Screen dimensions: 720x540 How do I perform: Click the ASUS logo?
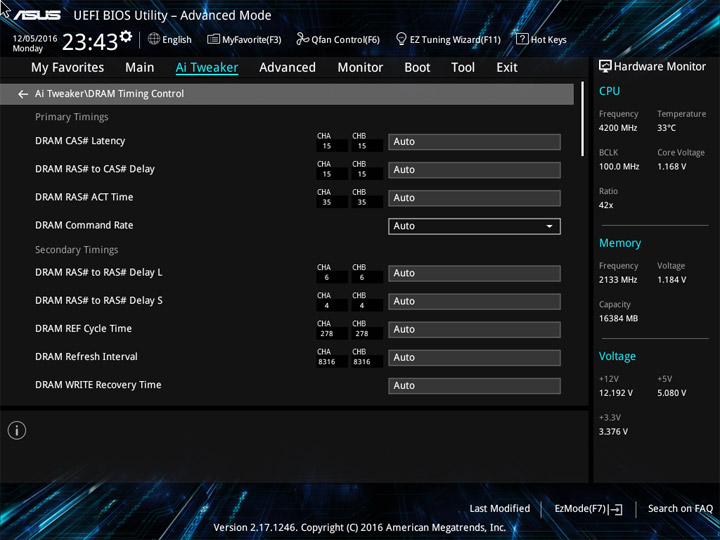[37, 15]
